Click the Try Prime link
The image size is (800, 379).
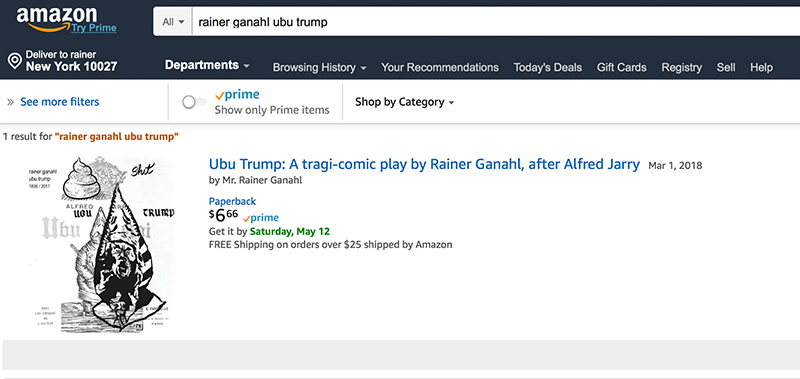point(94,28)
